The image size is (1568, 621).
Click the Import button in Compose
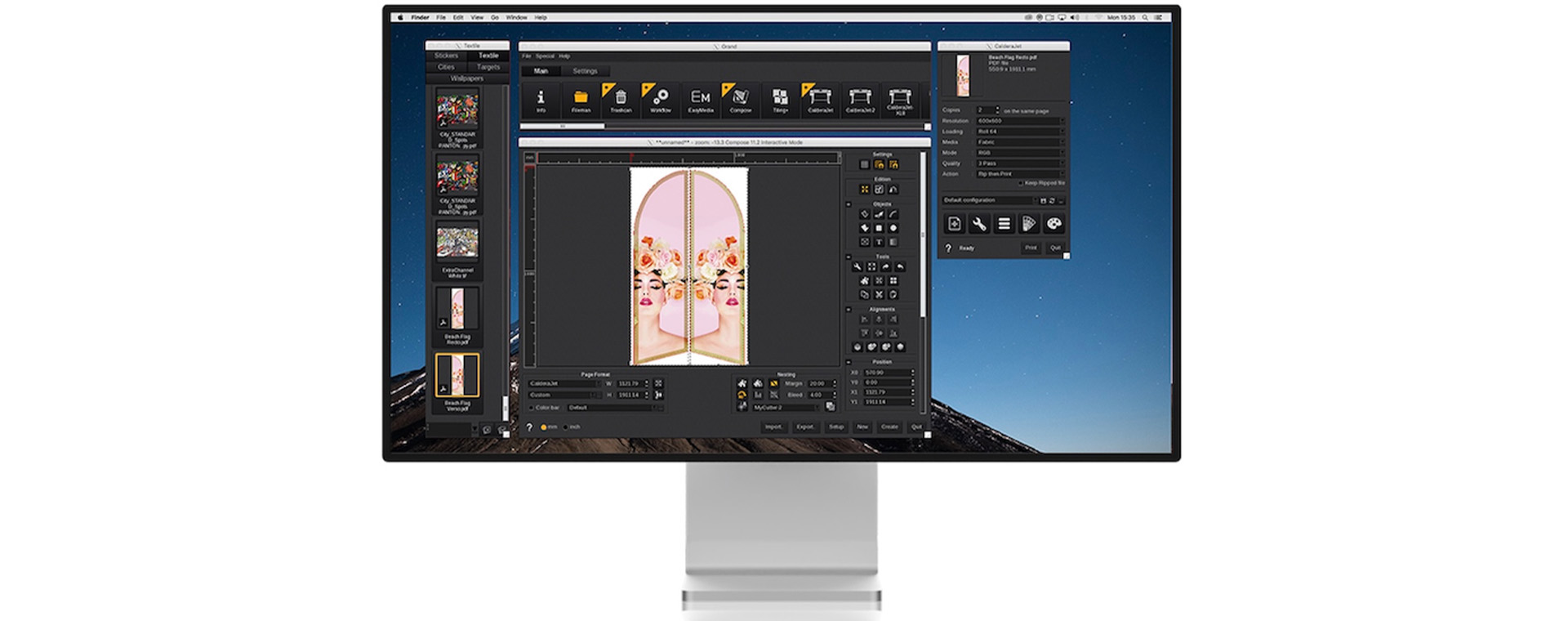tap(773, 427)
